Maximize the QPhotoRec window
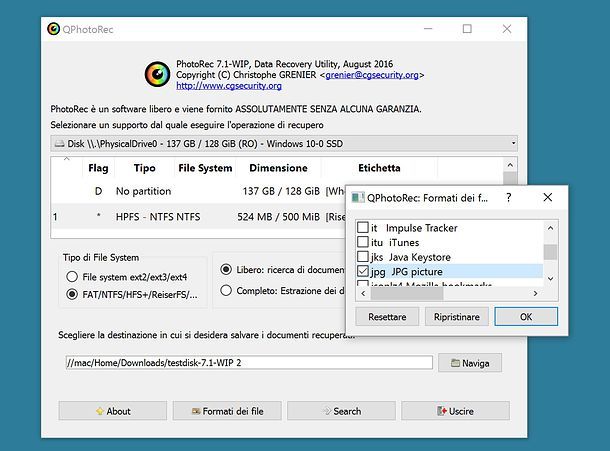This screenshot has height=451, width=610. click(x=467, y=29)
